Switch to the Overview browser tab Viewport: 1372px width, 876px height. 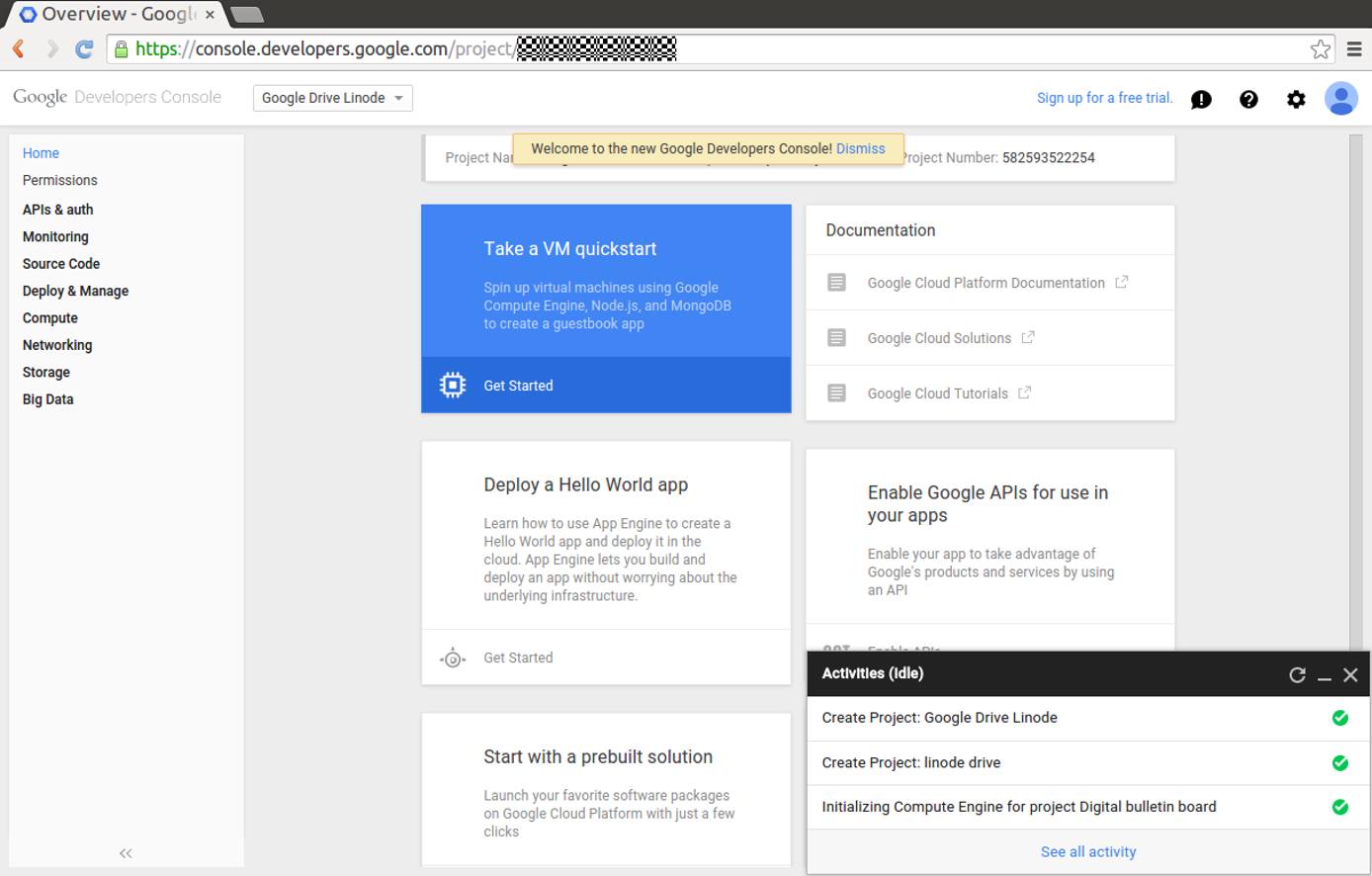pyautogui.click(x=109, y=14)
